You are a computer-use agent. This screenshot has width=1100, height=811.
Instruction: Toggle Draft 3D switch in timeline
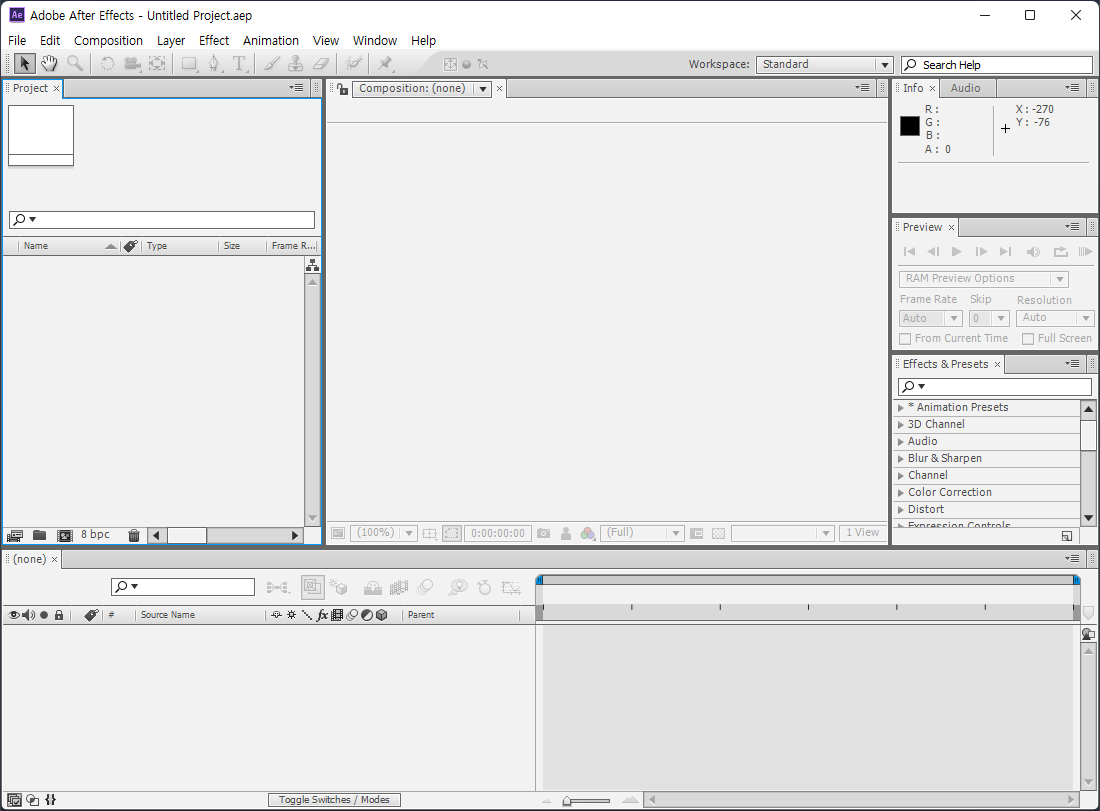coord(339,587)
